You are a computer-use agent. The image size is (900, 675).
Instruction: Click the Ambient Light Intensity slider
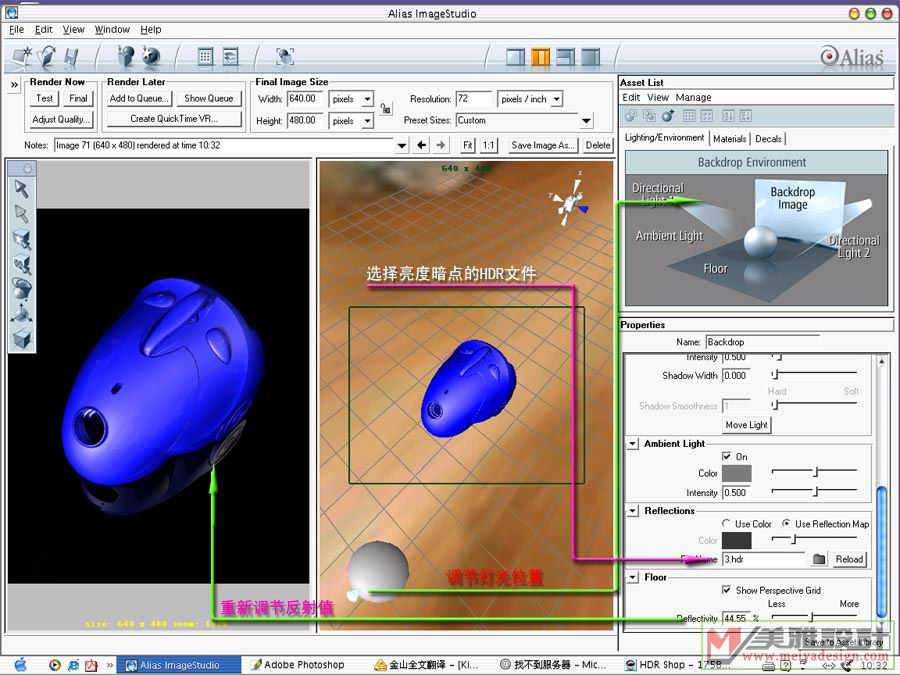coord(814,492)
